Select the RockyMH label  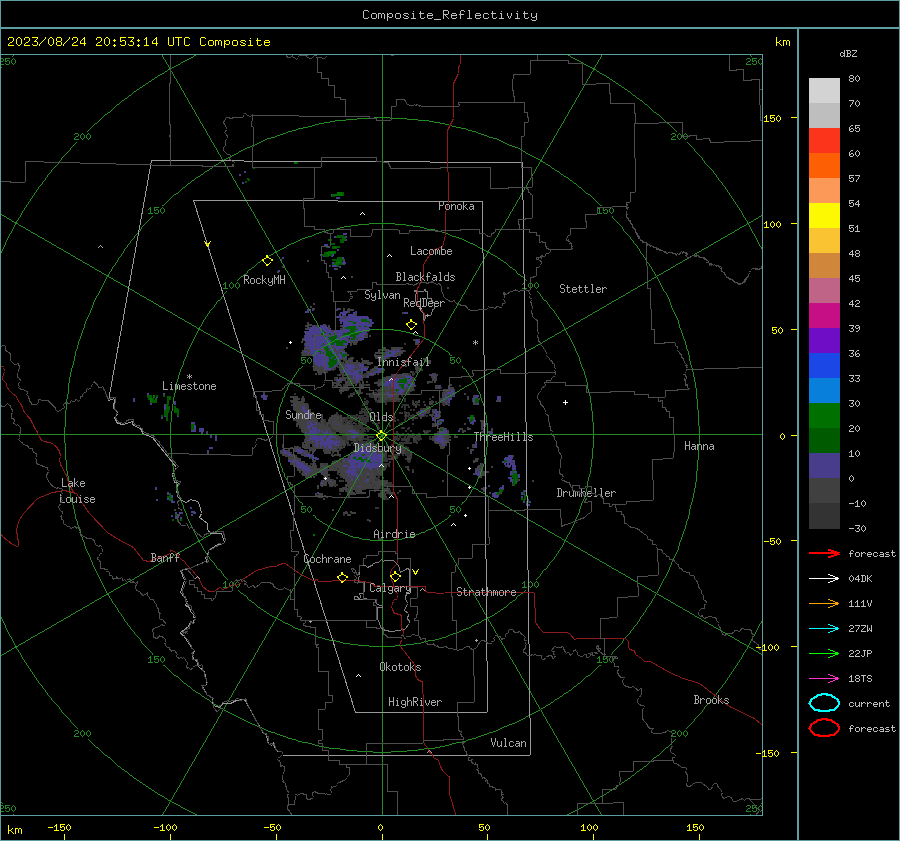coord(264,280)
